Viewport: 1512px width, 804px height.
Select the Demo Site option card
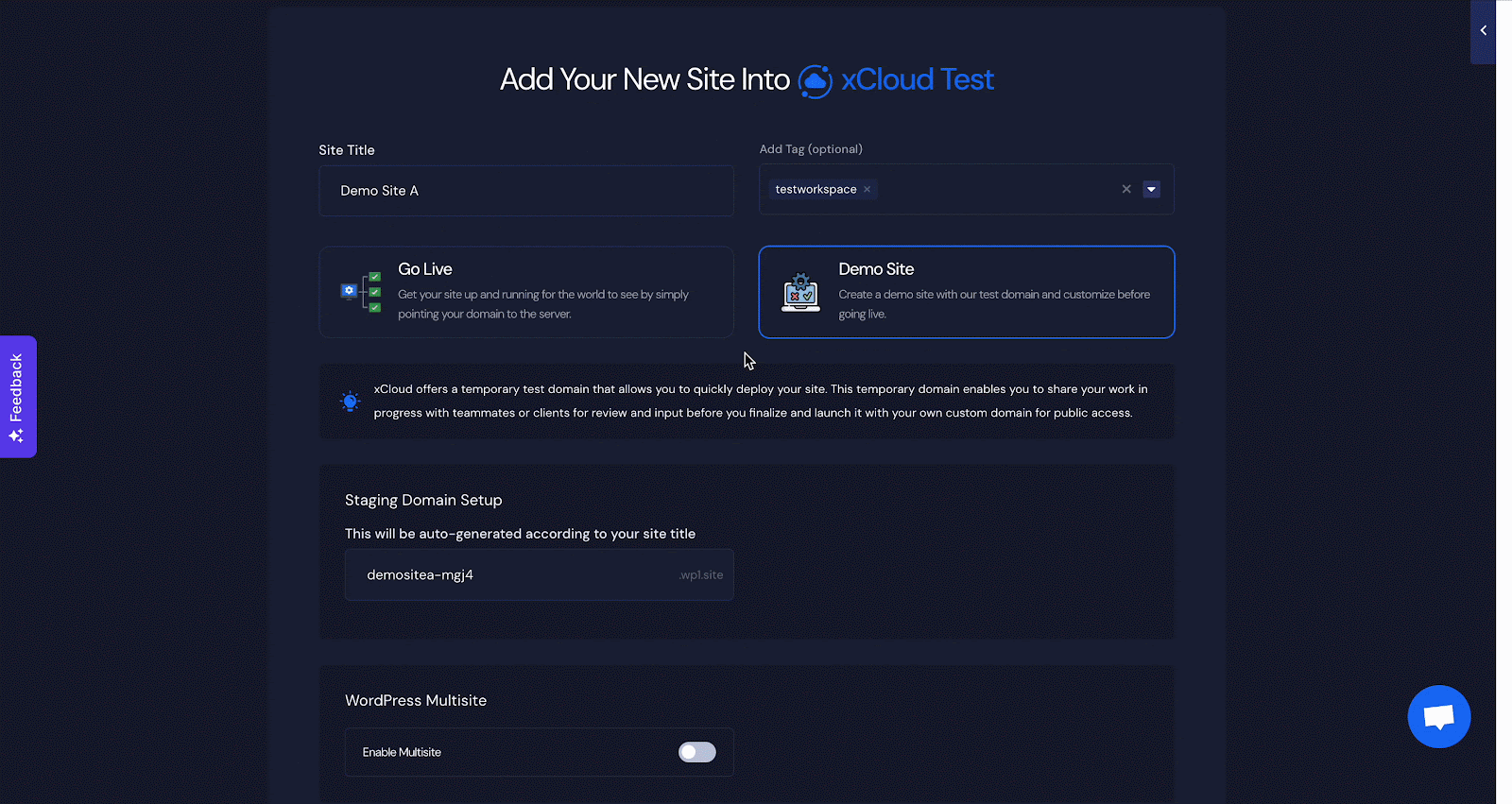pos(967,292)
